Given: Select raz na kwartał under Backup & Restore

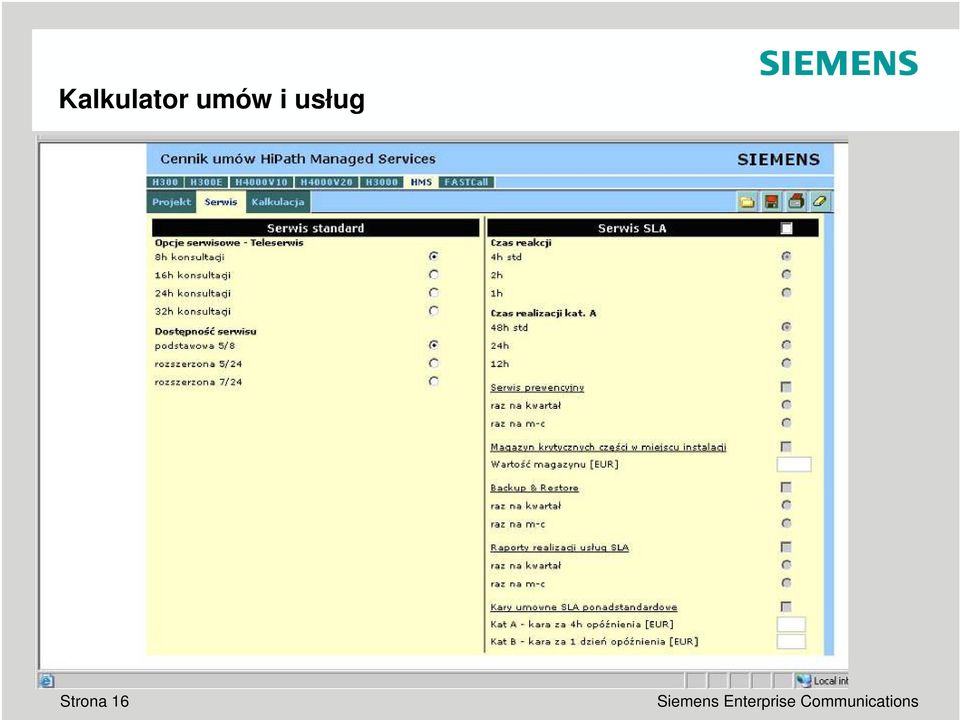Looking at the screenshot, I should click(x=786, y=505).
